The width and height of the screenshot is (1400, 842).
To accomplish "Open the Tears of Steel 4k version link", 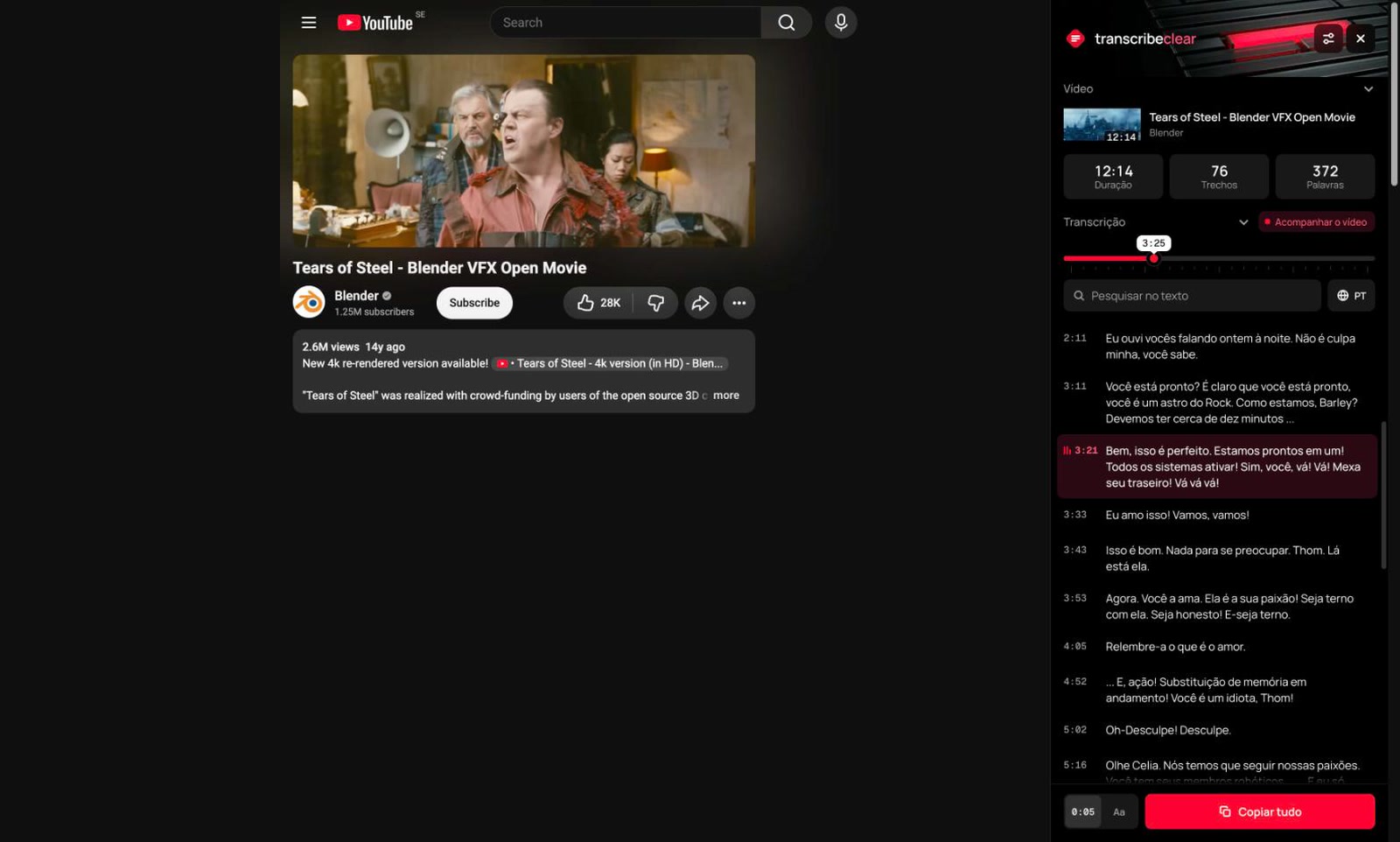I will pos(610,363).
